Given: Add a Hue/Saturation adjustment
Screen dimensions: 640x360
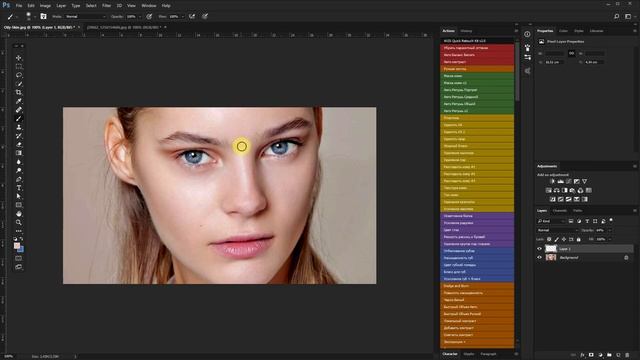Looking at the screenshot, I should coord(549,190).
